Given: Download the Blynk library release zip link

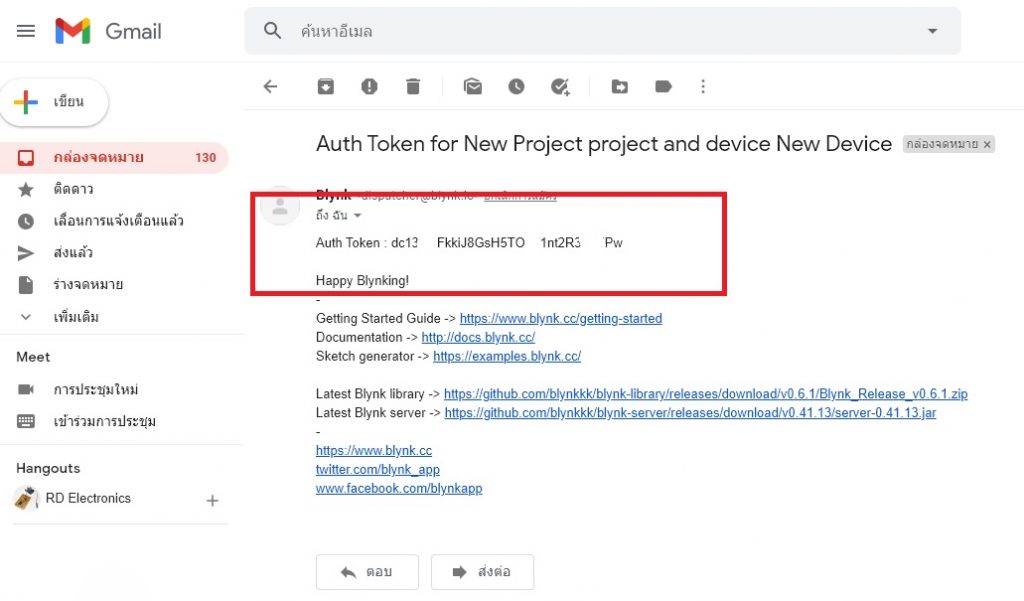Looking at the screenshot, I should point(705,394).
